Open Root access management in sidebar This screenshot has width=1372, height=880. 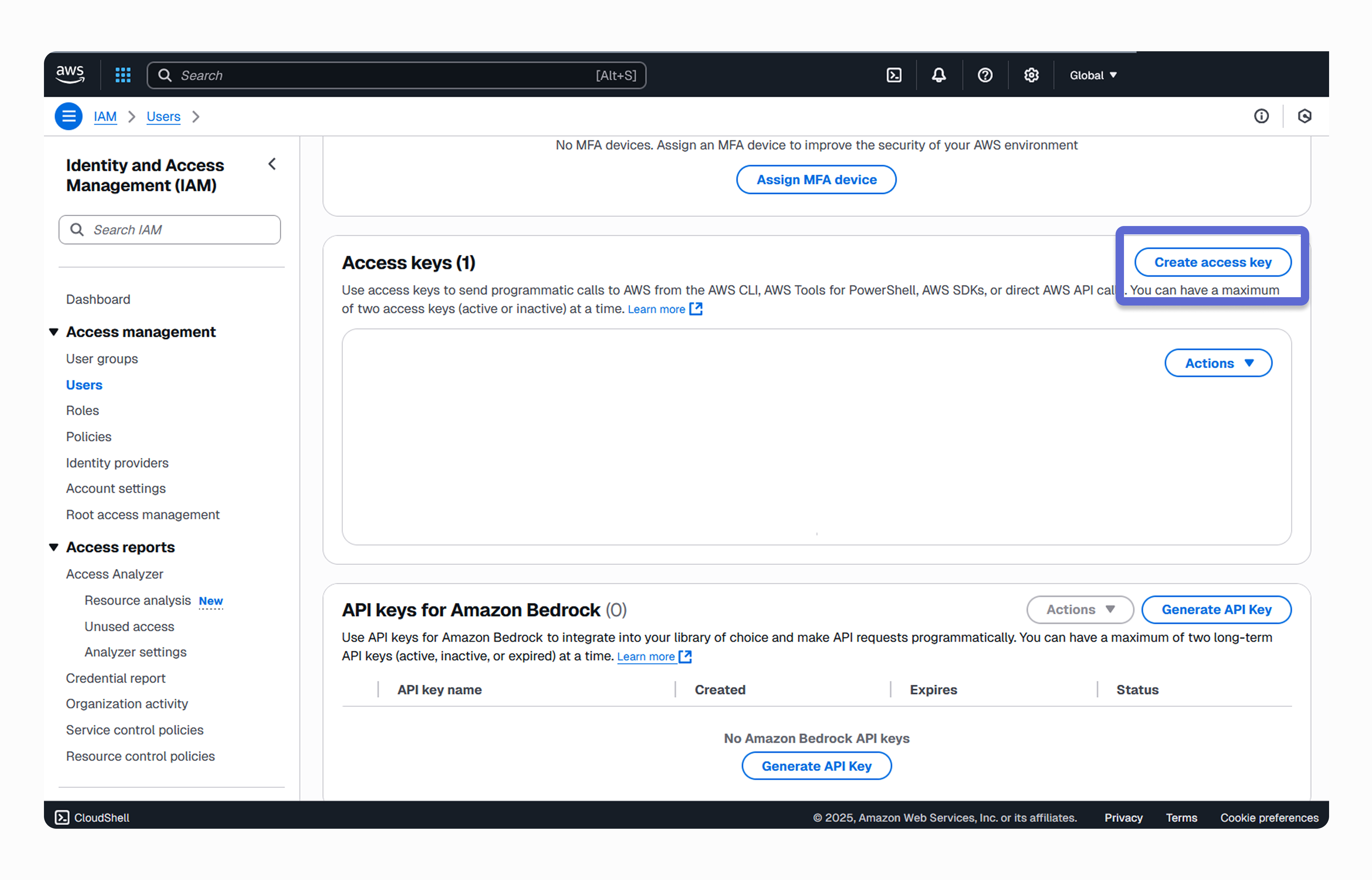[143, 515]
